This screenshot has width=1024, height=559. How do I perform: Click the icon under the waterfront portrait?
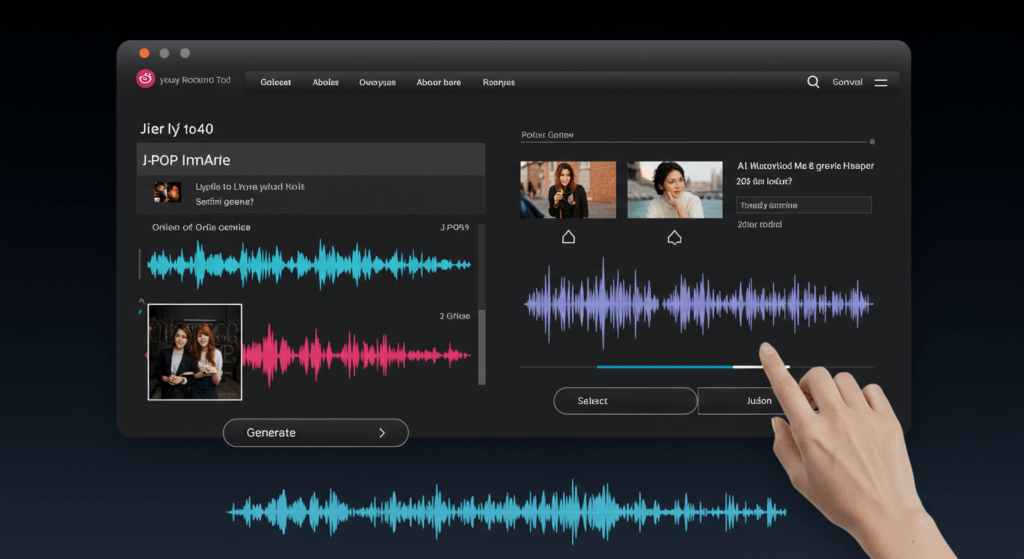tap(675, 237)
